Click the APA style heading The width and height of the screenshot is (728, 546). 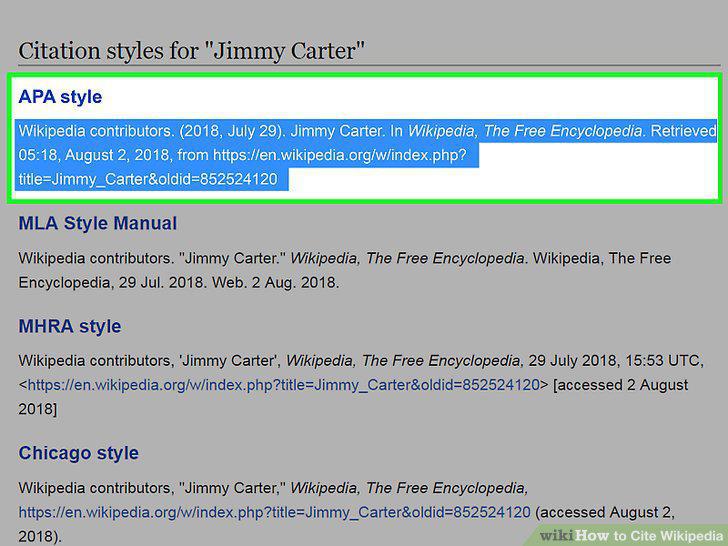(60, 97)
